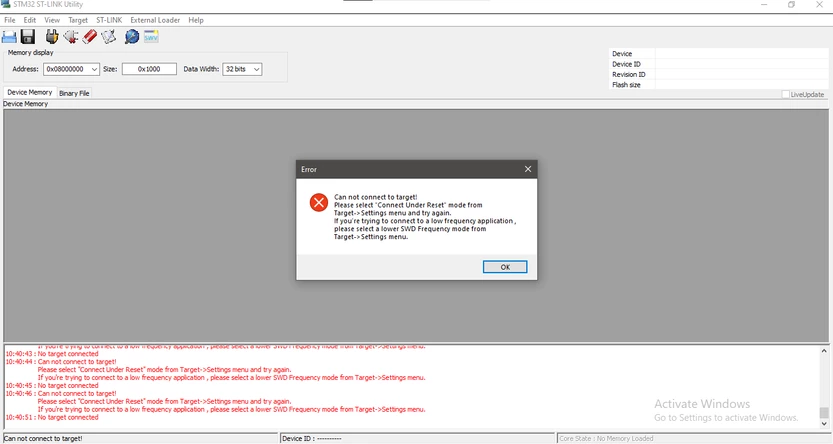Image resolution: width=833 pixels, height=444 pixels.
Task: Click the 'Flash size' info row label
Action: pyautogui.click(x=626, y=85)
